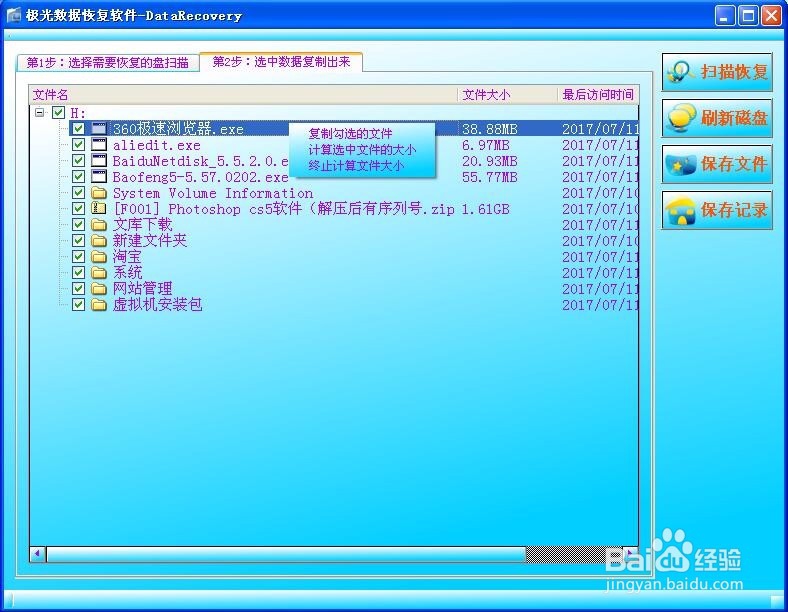
Task: Select the 淘宝 folder name
Action: [x=127, y=257]
